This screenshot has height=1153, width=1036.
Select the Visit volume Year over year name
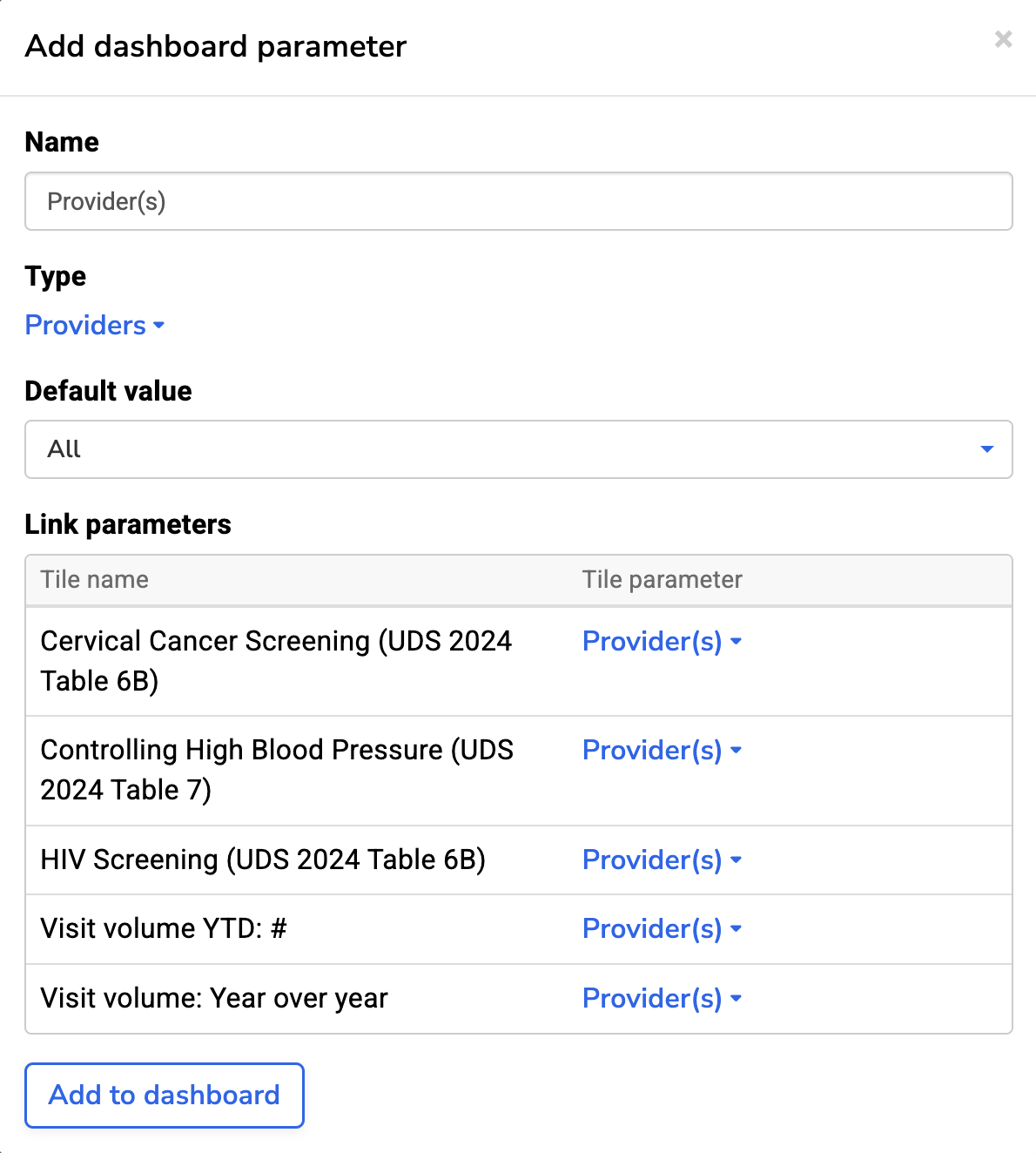point(214,999)
